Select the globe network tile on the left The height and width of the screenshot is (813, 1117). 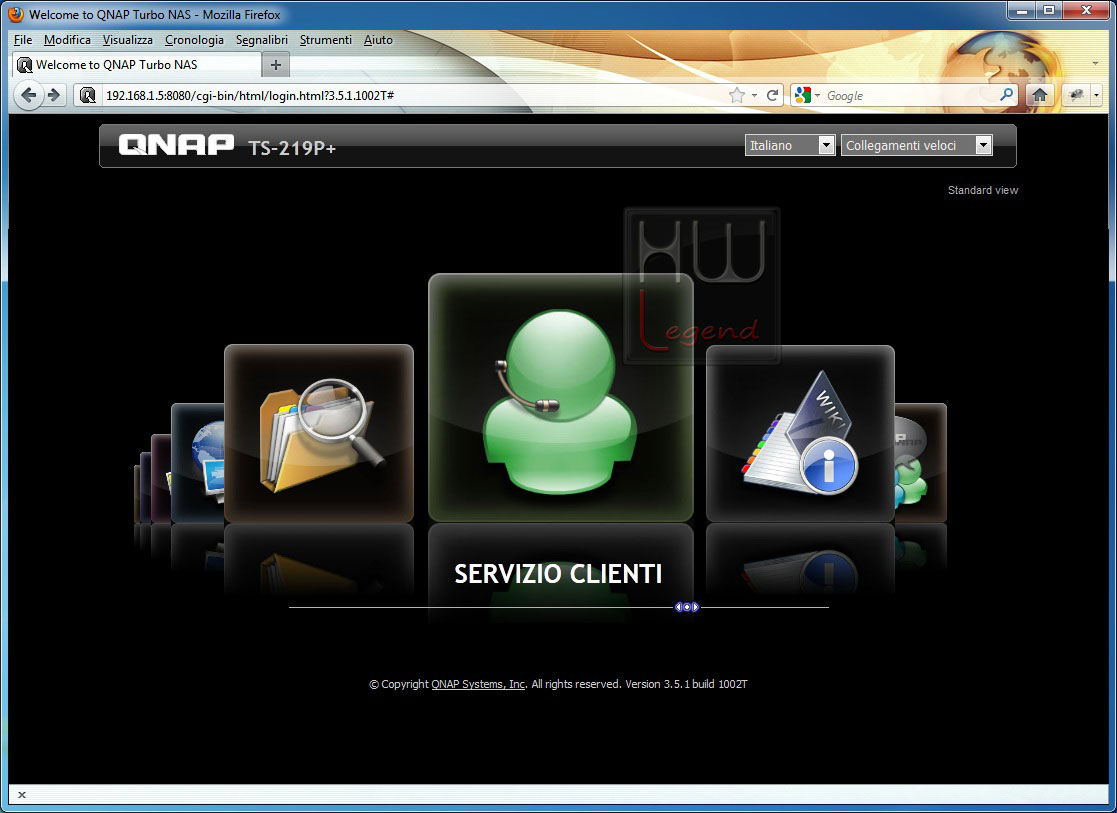pyautogui.click(x=198, y=463)
